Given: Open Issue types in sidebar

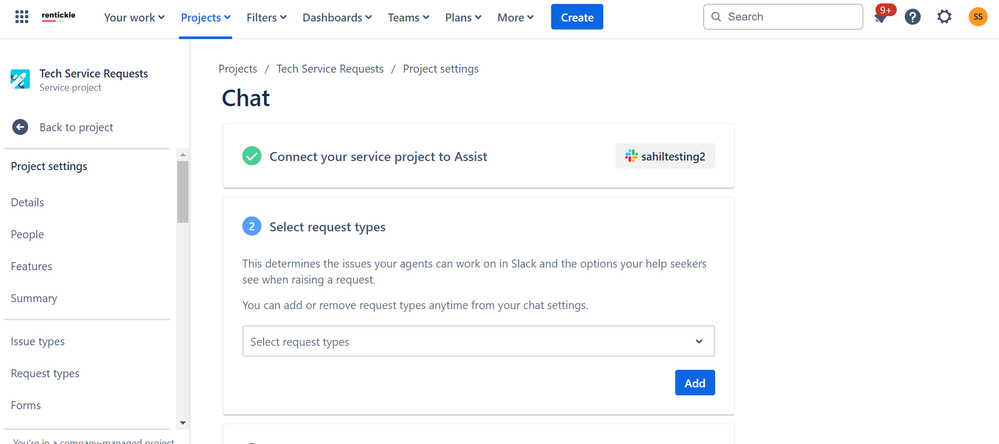Looking at the screenshot, I should (38, 341).
